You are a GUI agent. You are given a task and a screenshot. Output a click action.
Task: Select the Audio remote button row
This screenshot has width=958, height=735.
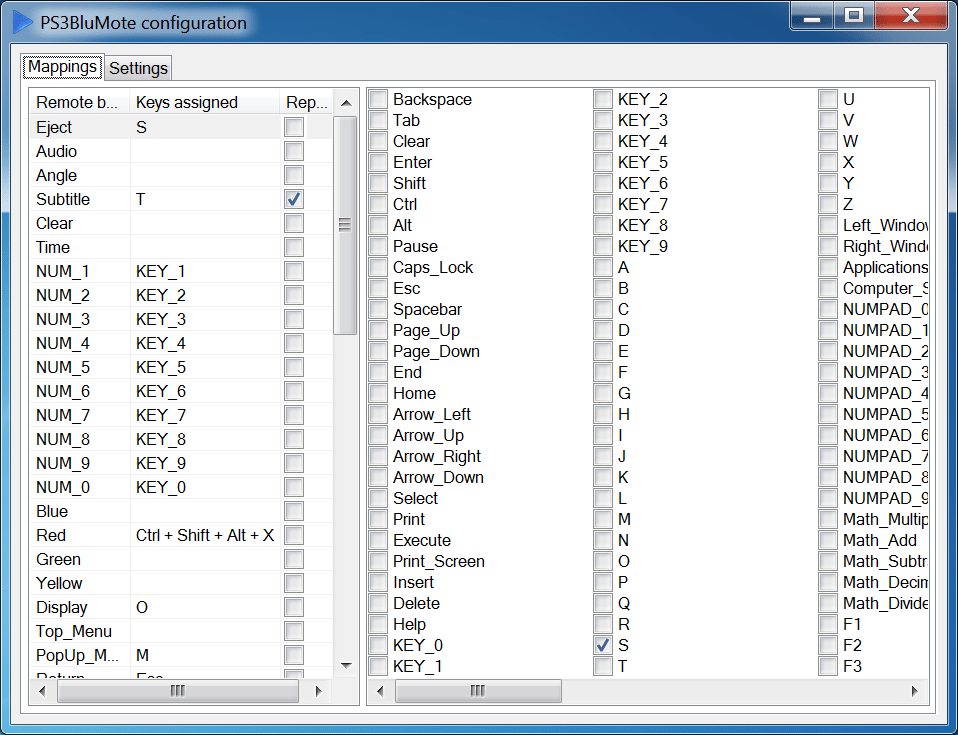(x=181, y=151)
